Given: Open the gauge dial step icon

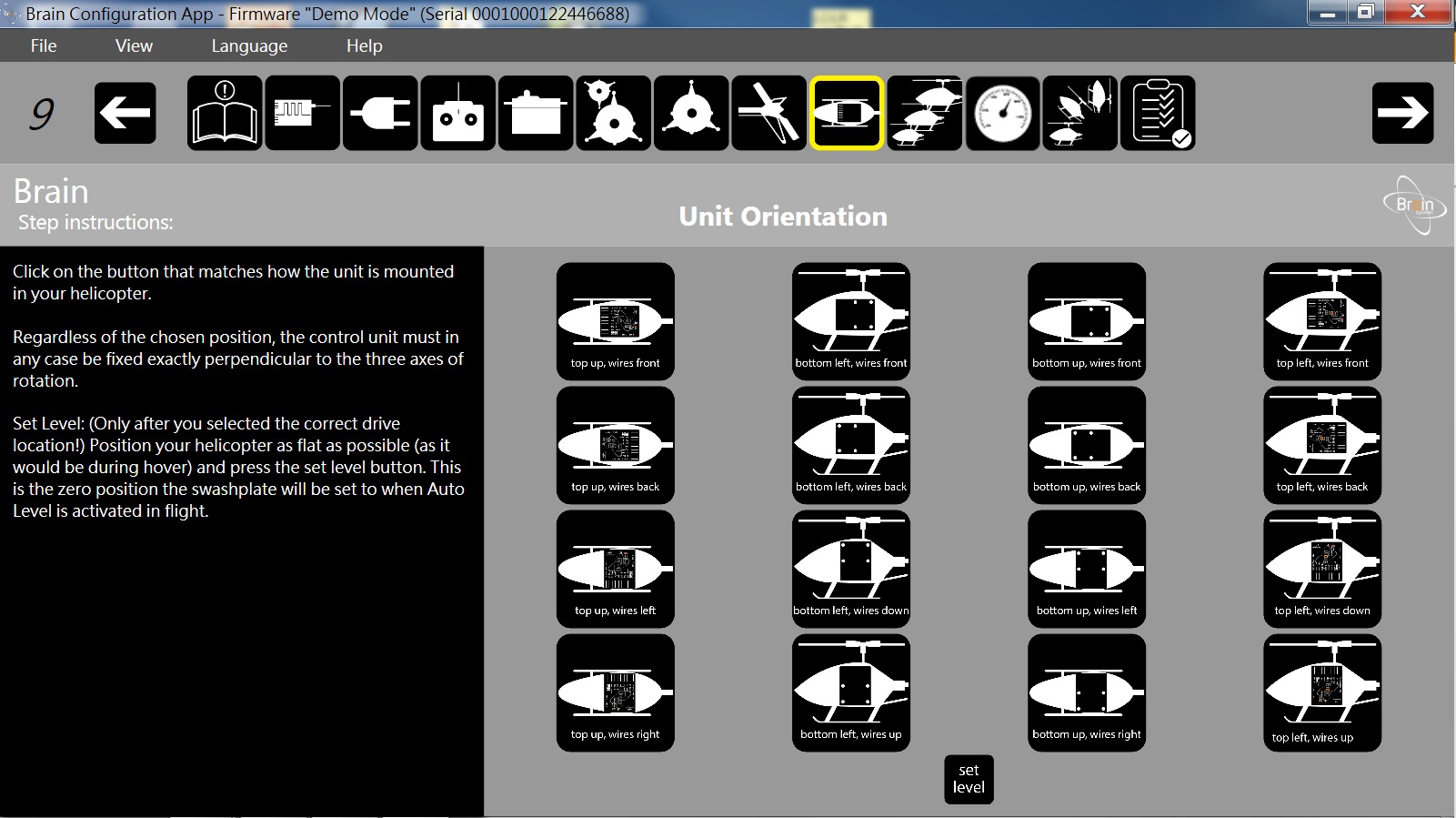Looking at the screenshot, I should click(x=1002, y=113).
